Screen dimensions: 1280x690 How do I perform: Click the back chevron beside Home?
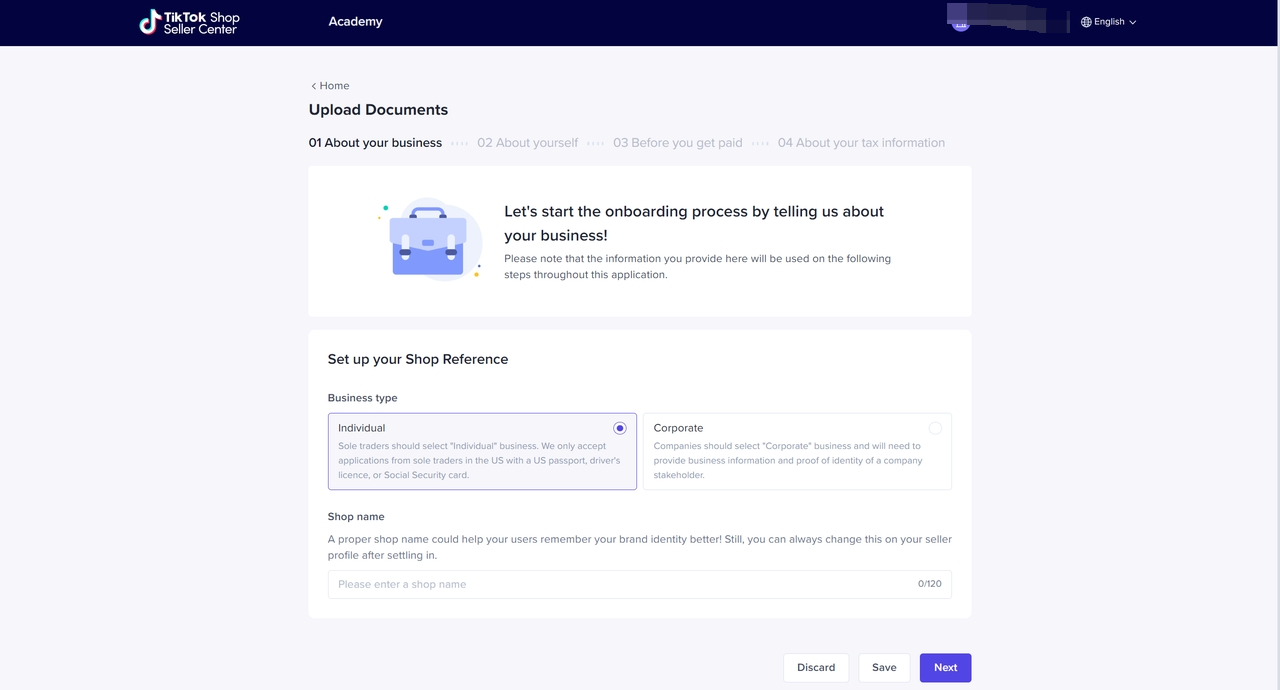(x=313, y=86)
